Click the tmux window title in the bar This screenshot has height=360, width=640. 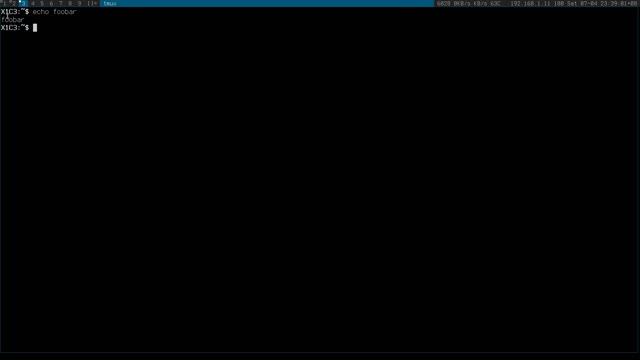(x=109, y=3)
